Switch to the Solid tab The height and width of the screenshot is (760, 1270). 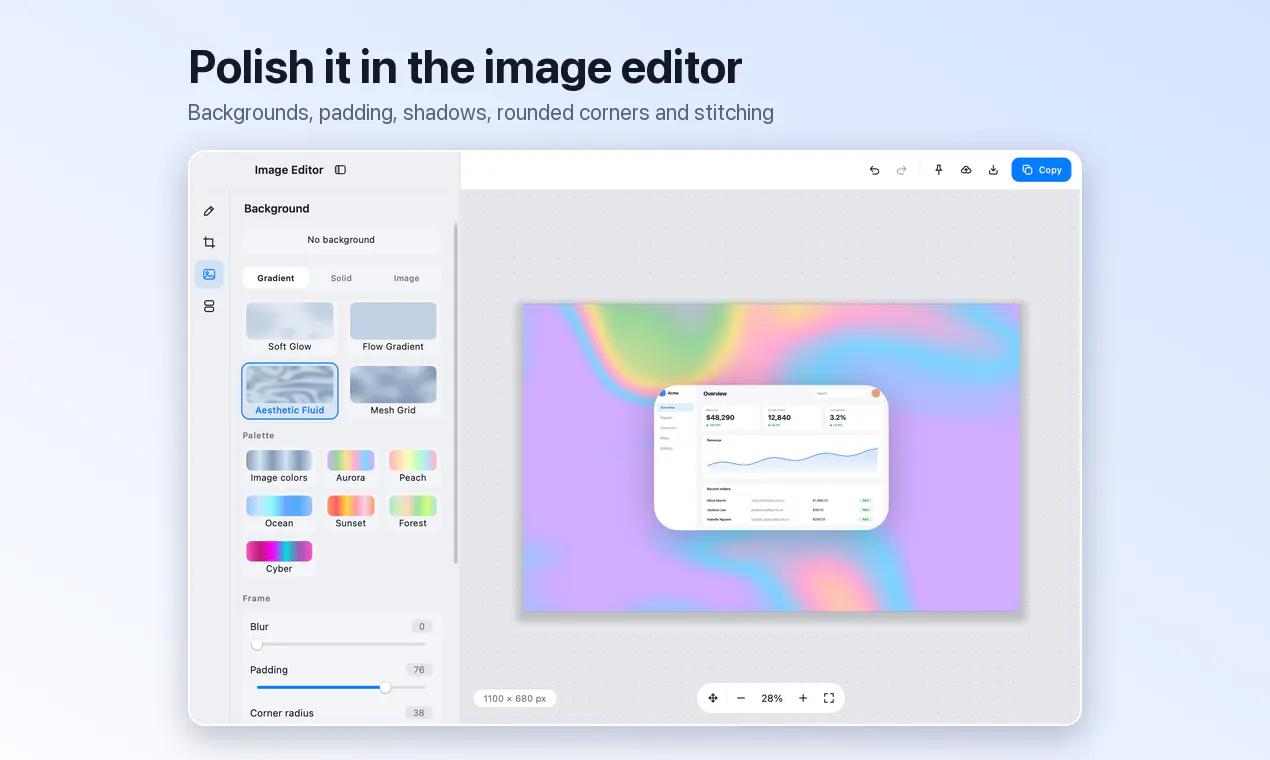point(341,278)
